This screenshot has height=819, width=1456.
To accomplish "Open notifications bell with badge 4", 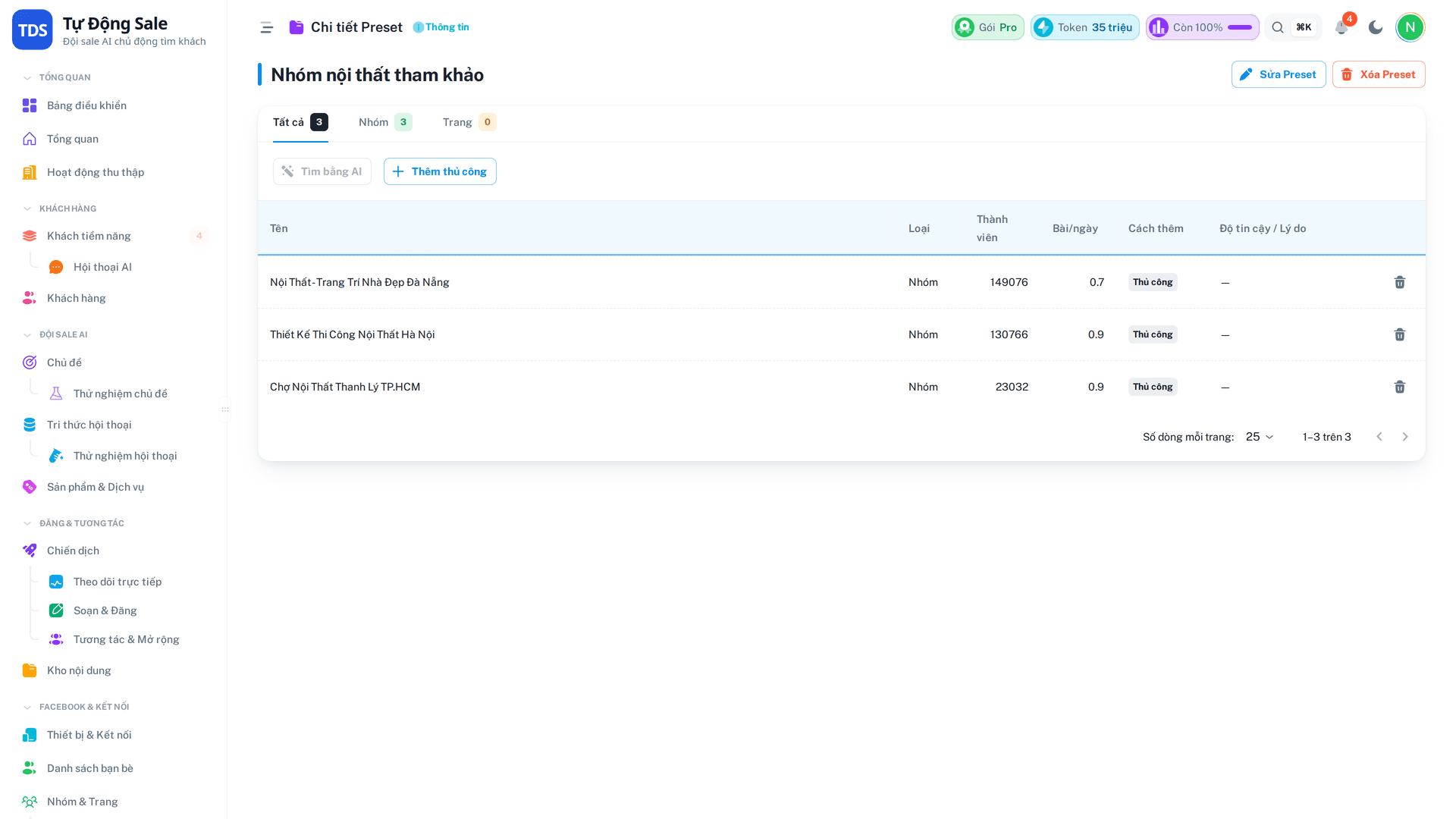I will [x=1341, y=27].
